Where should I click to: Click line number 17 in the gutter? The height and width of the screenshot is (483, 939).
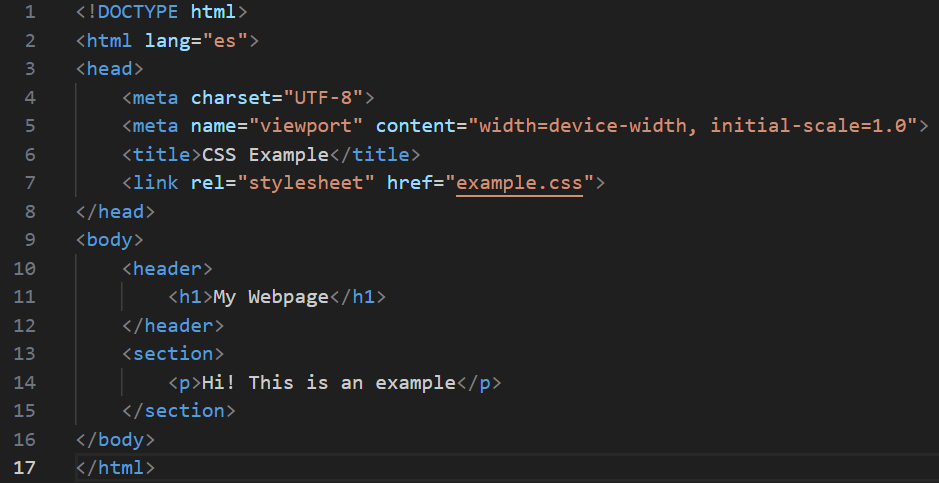(25, 467)
